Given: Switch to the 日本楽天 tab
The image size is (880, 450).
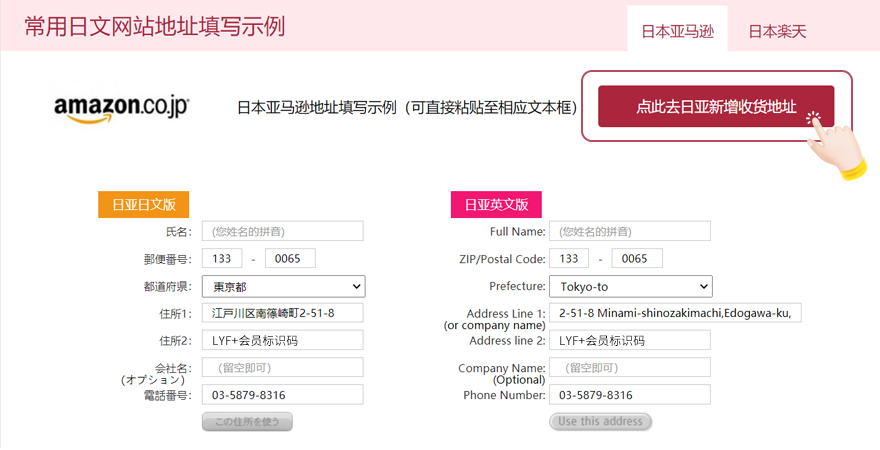Looking at the screenshot, I should pyautogui.click(x=777, y=31).
